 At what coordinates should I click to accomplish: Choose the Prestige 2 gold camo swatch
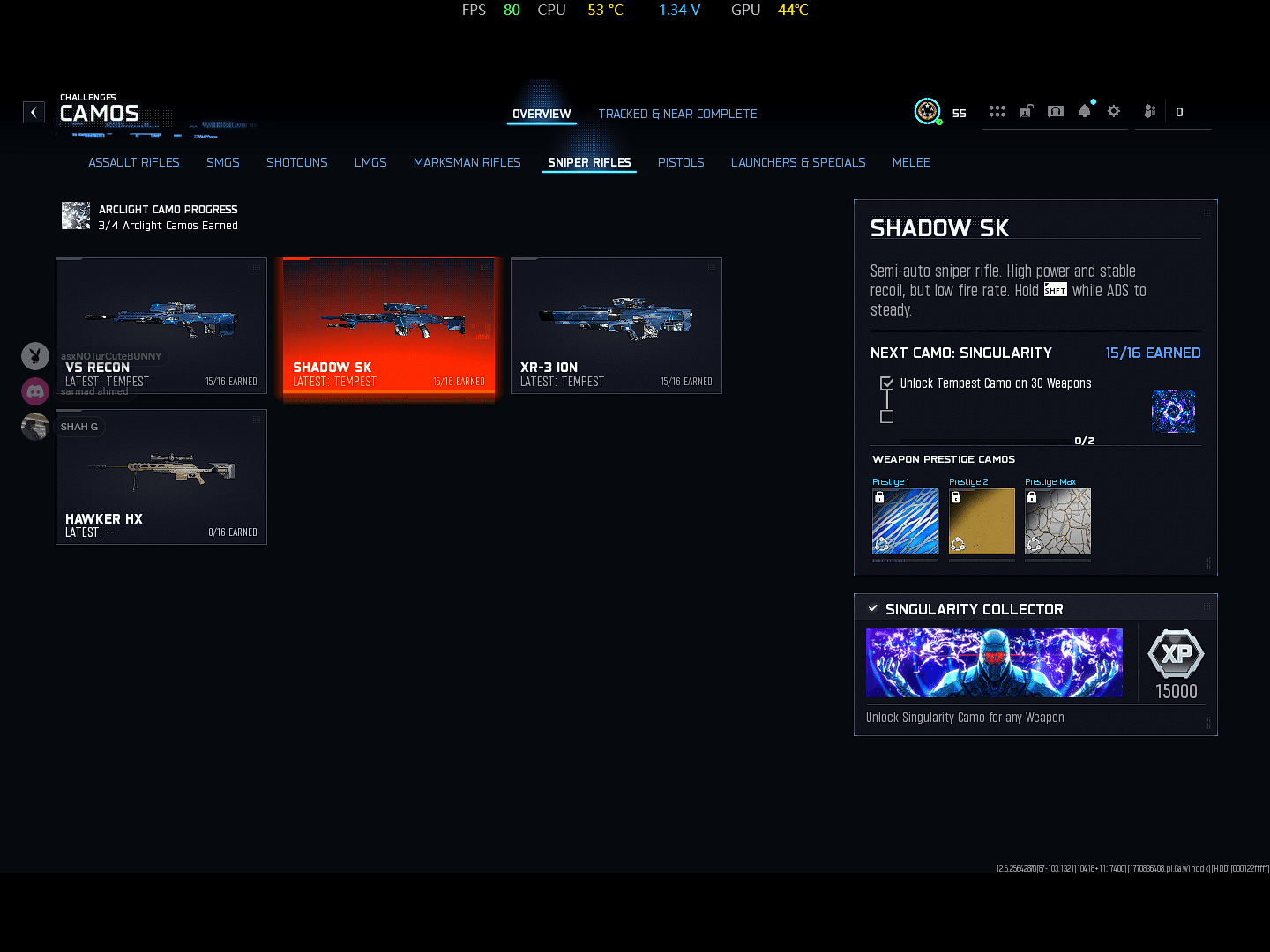(982, 522)
